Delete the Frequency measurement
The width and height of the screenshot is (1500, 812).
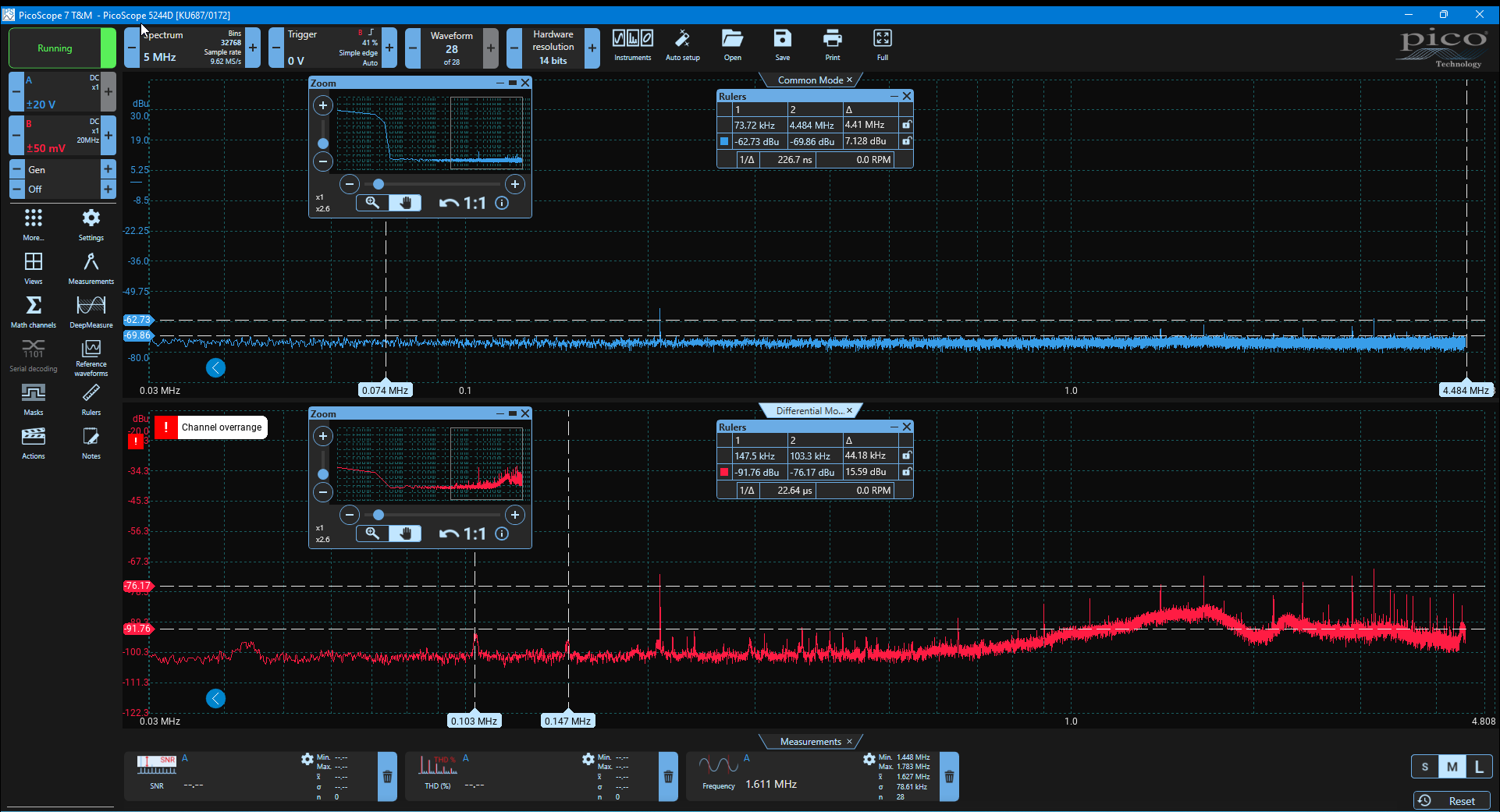pos(949,777)
